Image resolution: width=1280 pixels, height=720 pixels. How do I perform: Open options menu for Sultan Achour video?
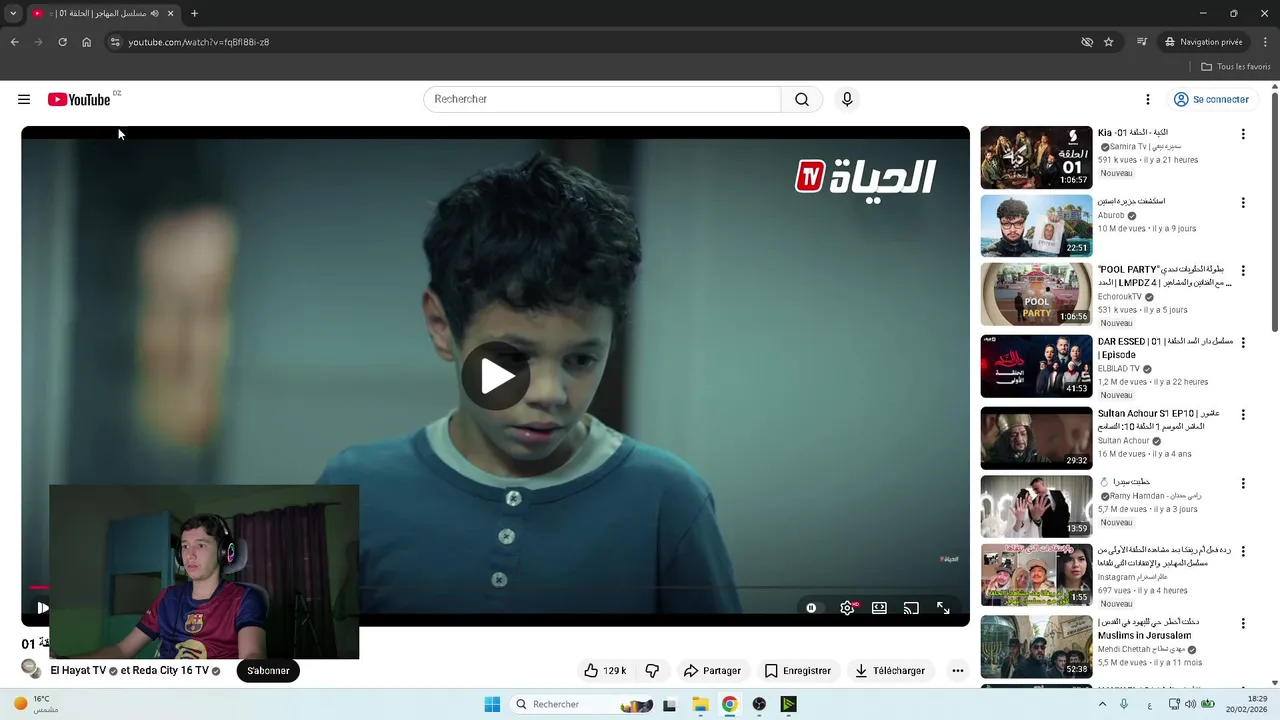[1243, 414]
